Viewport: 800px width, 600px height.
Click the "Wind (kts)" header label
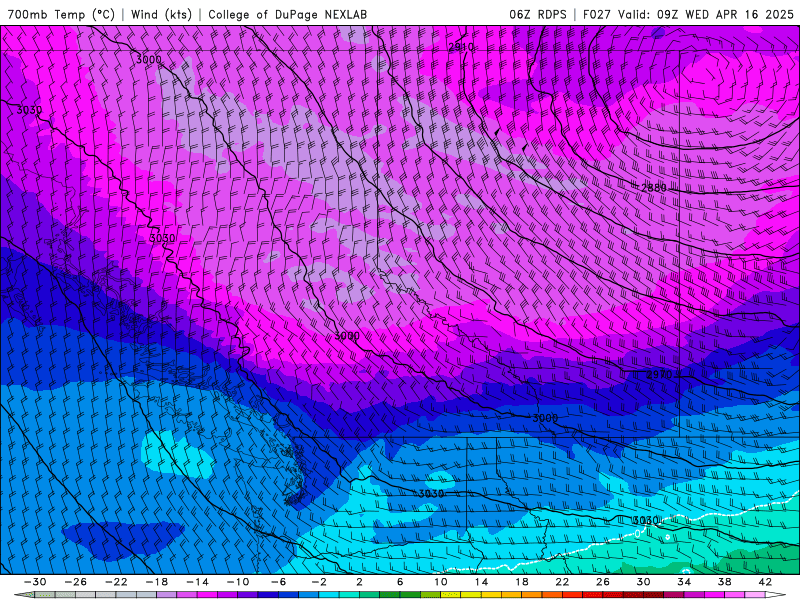[161, 14]
